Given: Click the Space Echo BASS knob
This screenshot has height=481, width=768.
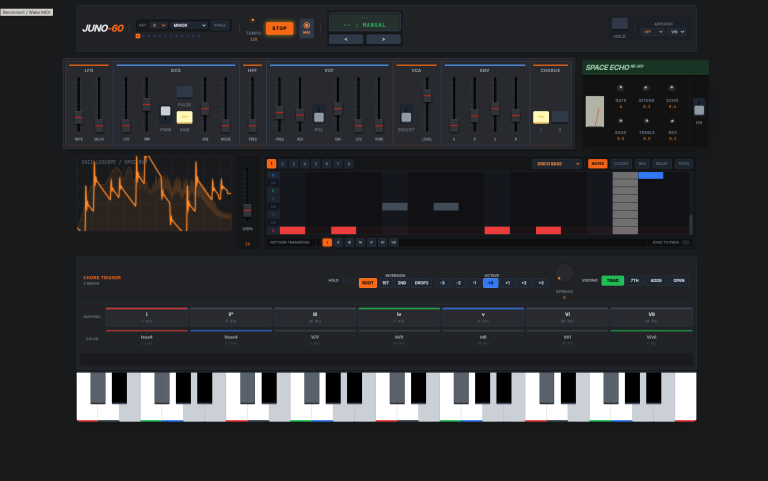Looking at the screenshot, I should [x=621, y=120].
